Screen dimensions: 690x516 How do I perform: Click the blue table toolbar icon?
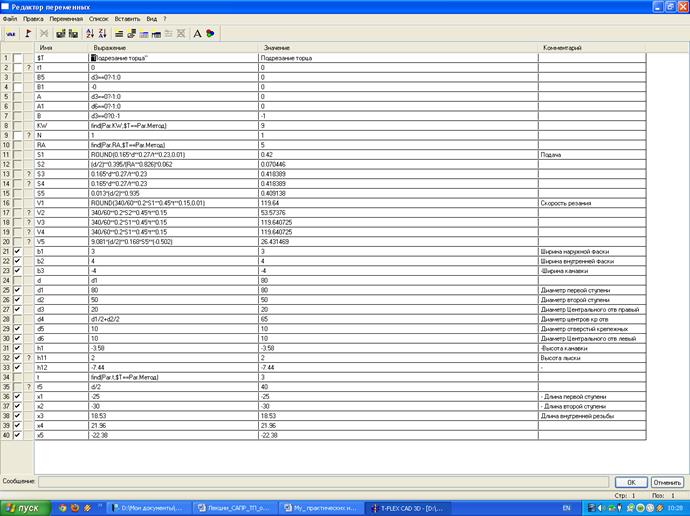tap(144, 33)
